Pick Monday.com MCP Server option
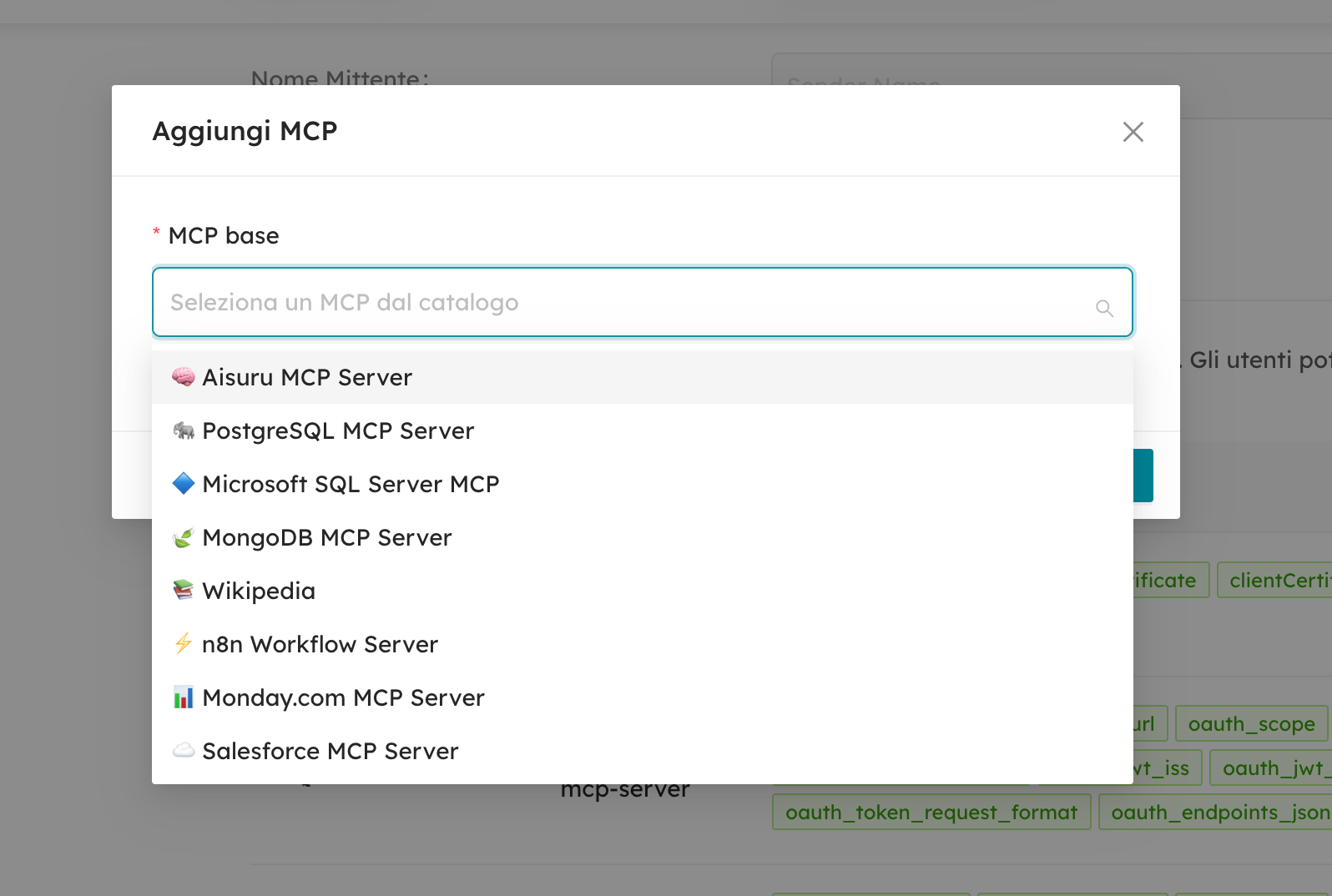The height and width of the screenshot is (896, 1332). (x=642, y=697)
